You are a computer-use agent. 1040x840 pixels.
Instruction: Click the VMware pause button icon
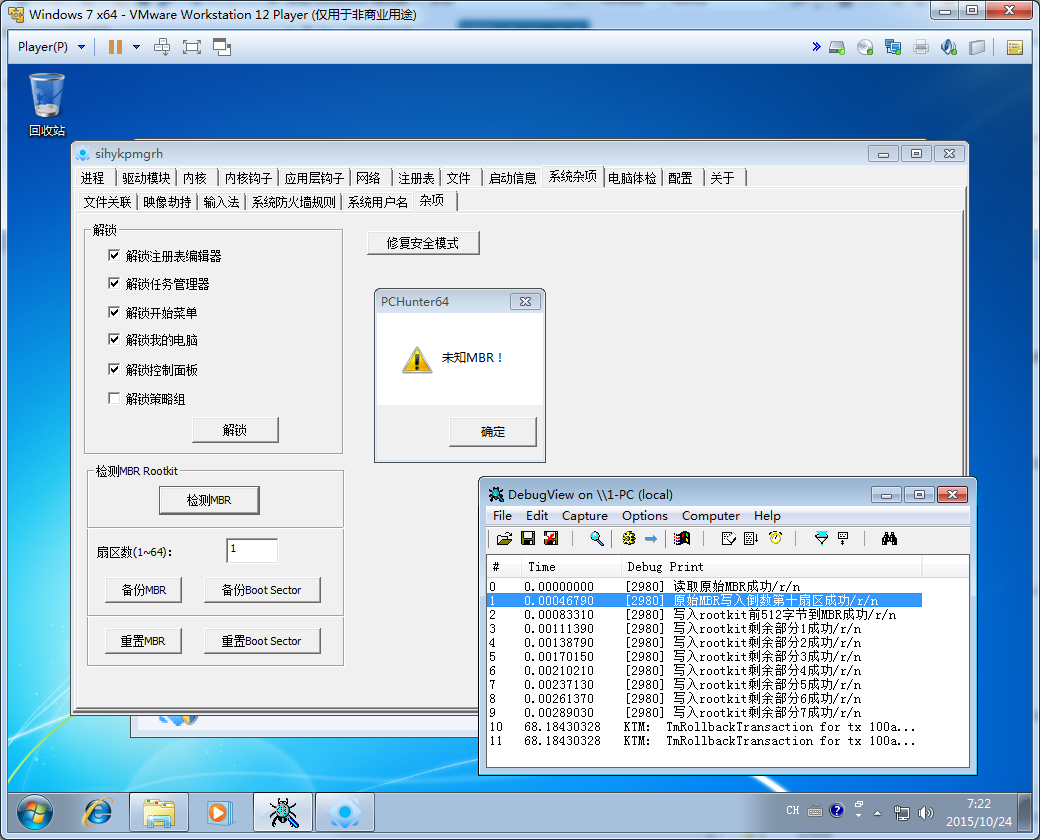(115, 46)
